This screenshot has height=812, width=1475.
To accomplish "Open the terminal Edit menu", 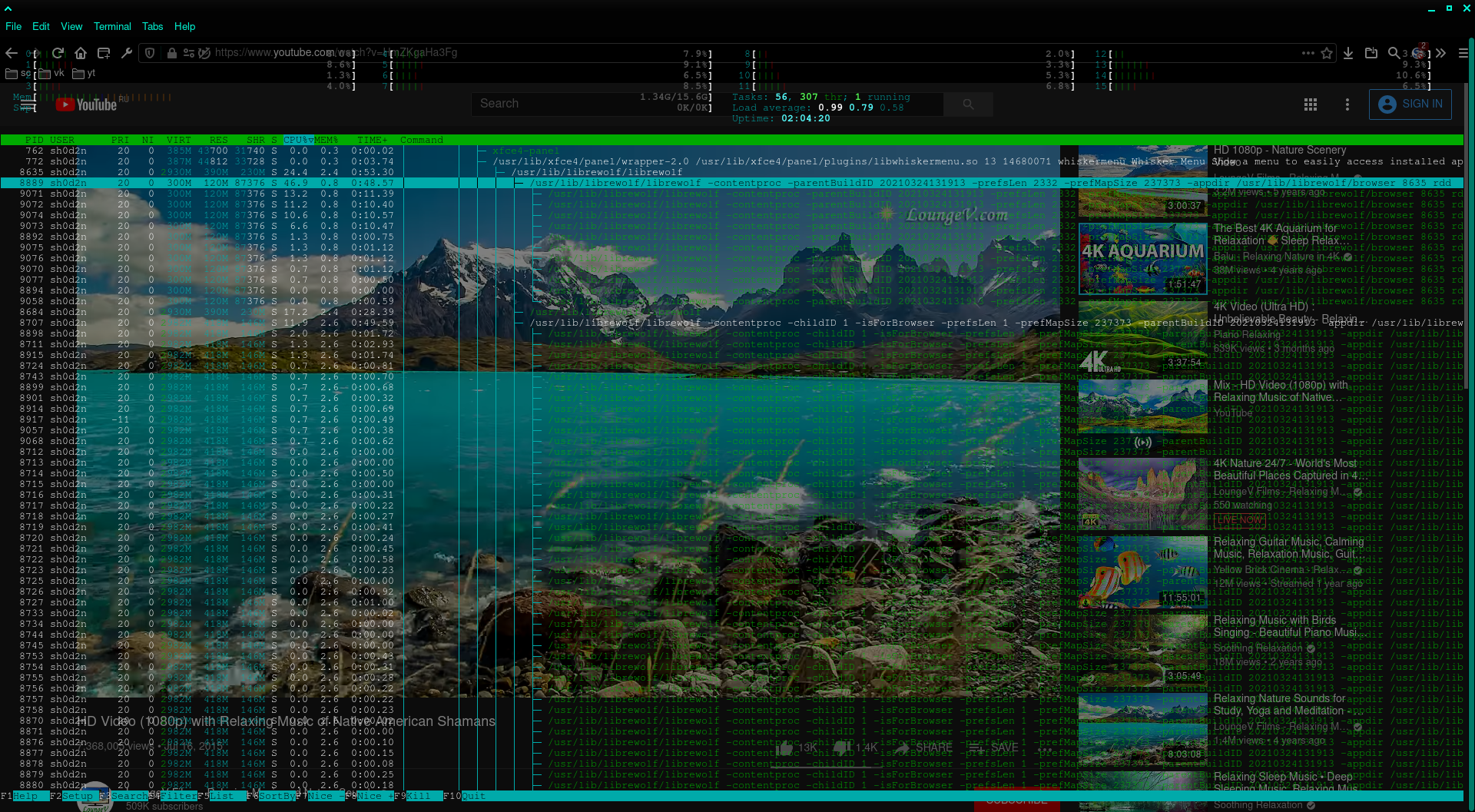I will tap(41, 26).
